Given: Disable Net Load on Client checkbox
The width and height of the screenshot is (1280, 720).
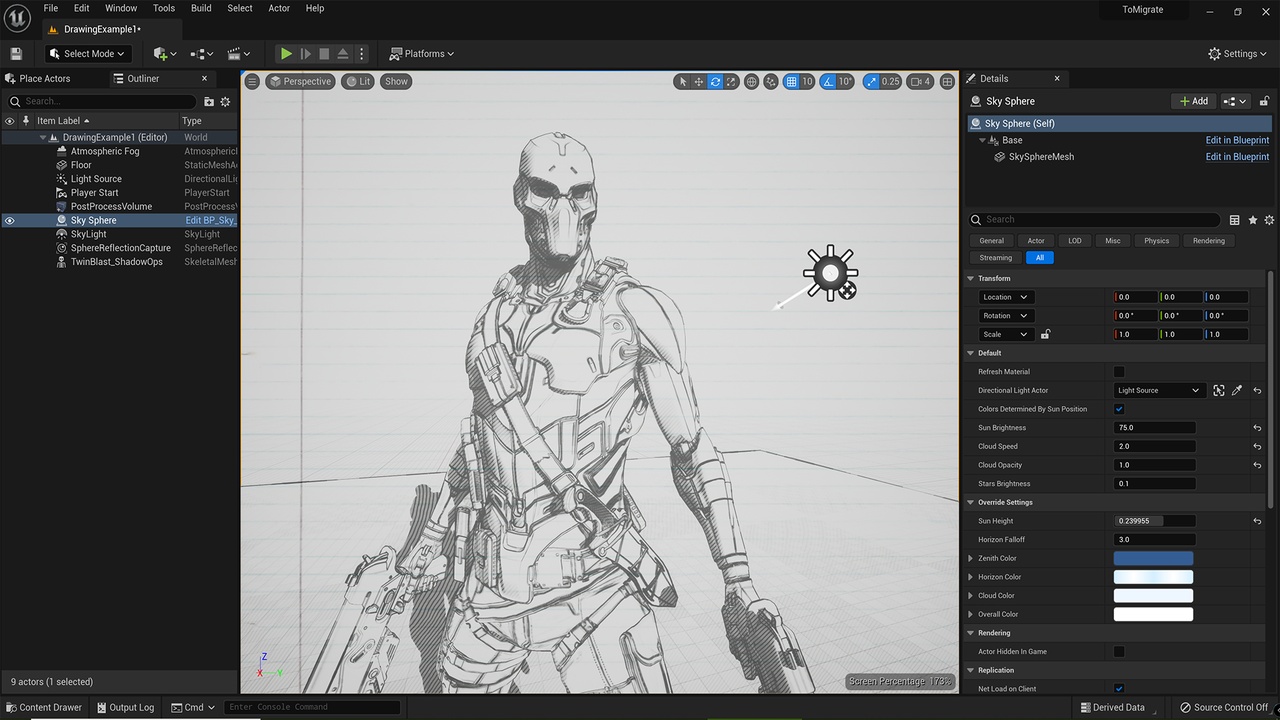Looking at the screenshot, I should [x=1119, y=688].
